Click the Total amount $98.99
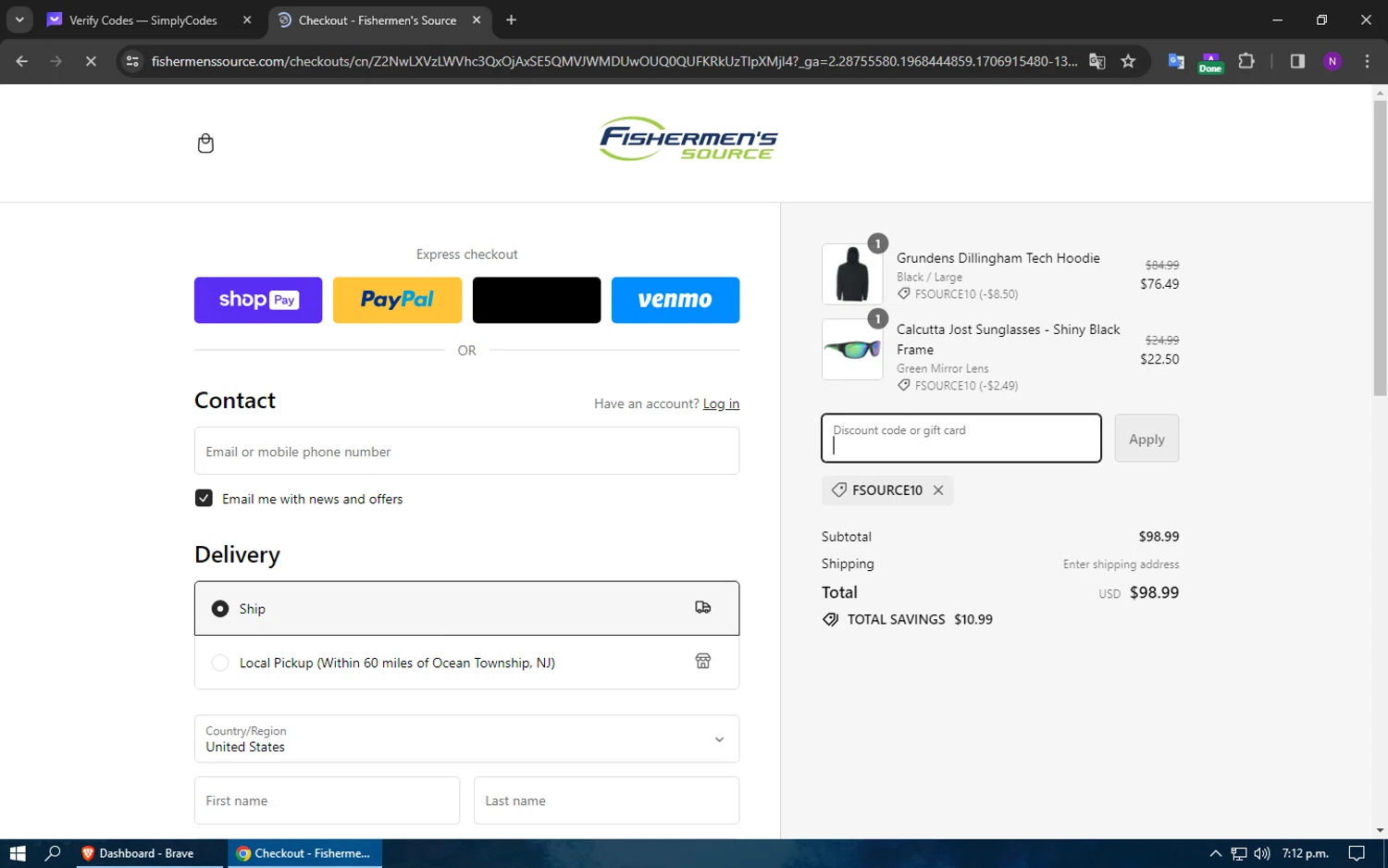Screen dimensions: 1388x868 pyautogui.click(x=1154, y=592)
